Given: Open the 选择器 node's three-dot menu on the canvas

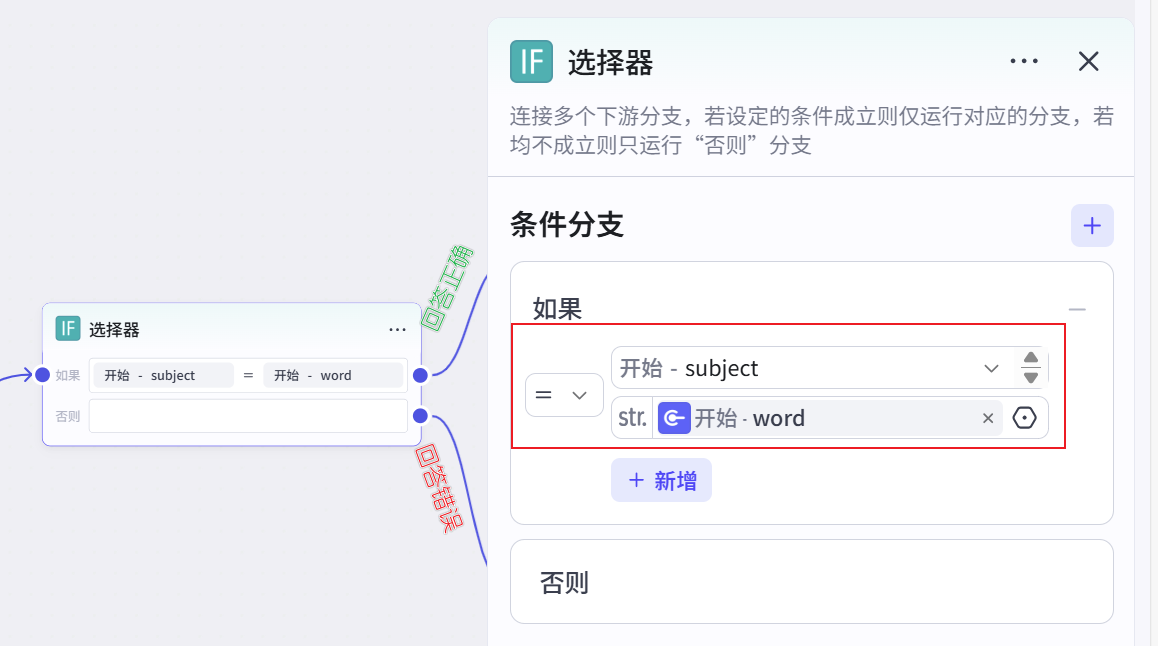Looking at the screenshot, I should pos(397,329).
